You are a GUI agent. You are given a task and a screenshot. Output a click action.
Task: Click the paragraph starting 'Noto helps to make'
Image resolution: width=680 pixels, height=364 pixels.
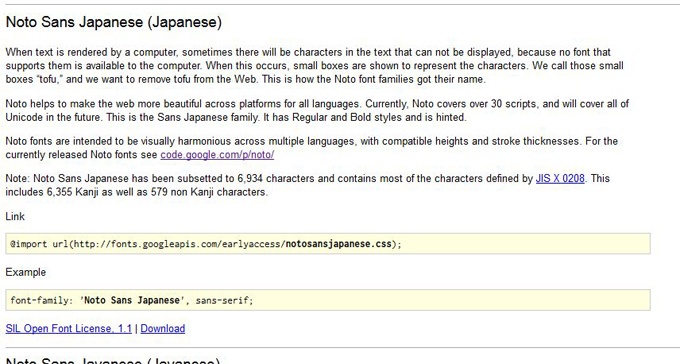[x=317, y=110]
